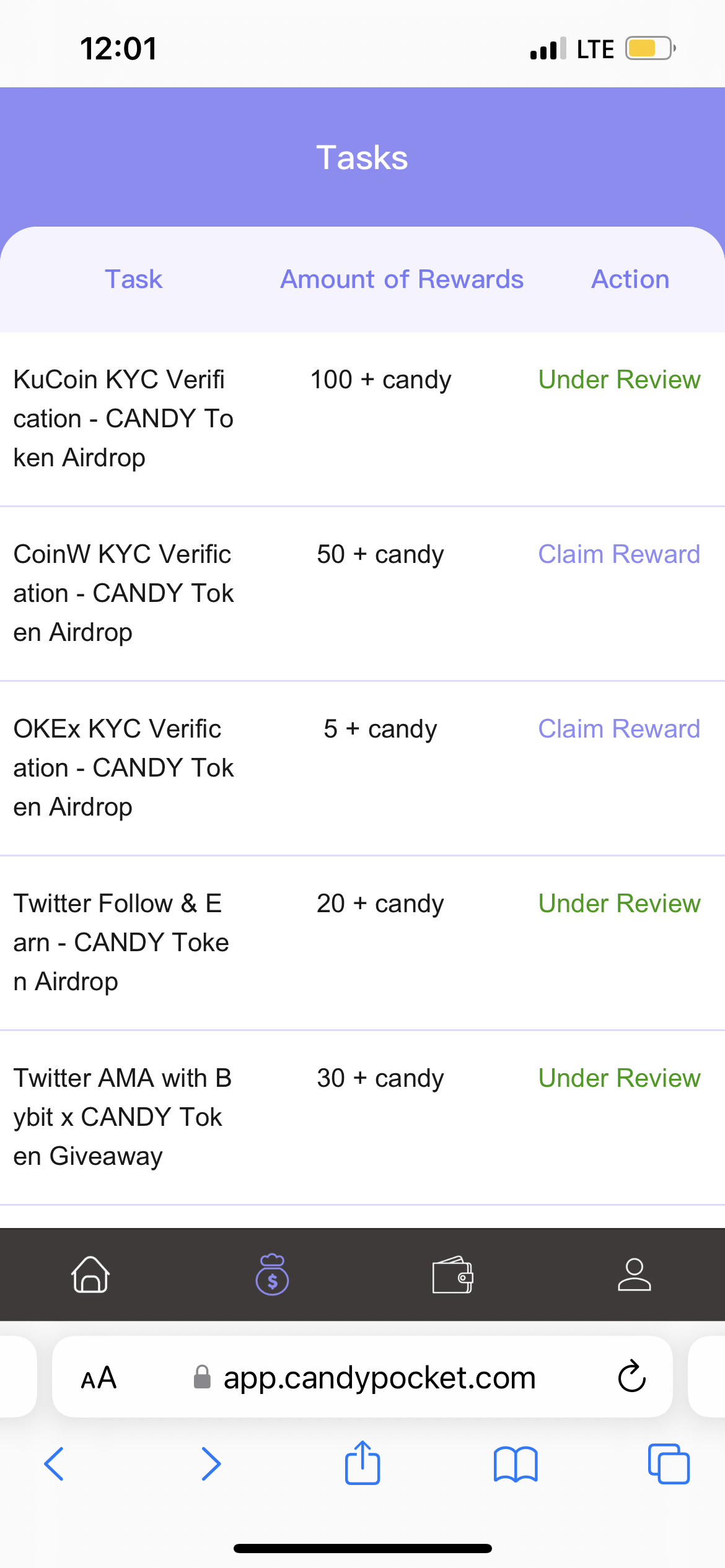The height and width of the screenshot is (1568, 725).
Task: Open the AA text size menu
Action: (x=99, y=1378)
